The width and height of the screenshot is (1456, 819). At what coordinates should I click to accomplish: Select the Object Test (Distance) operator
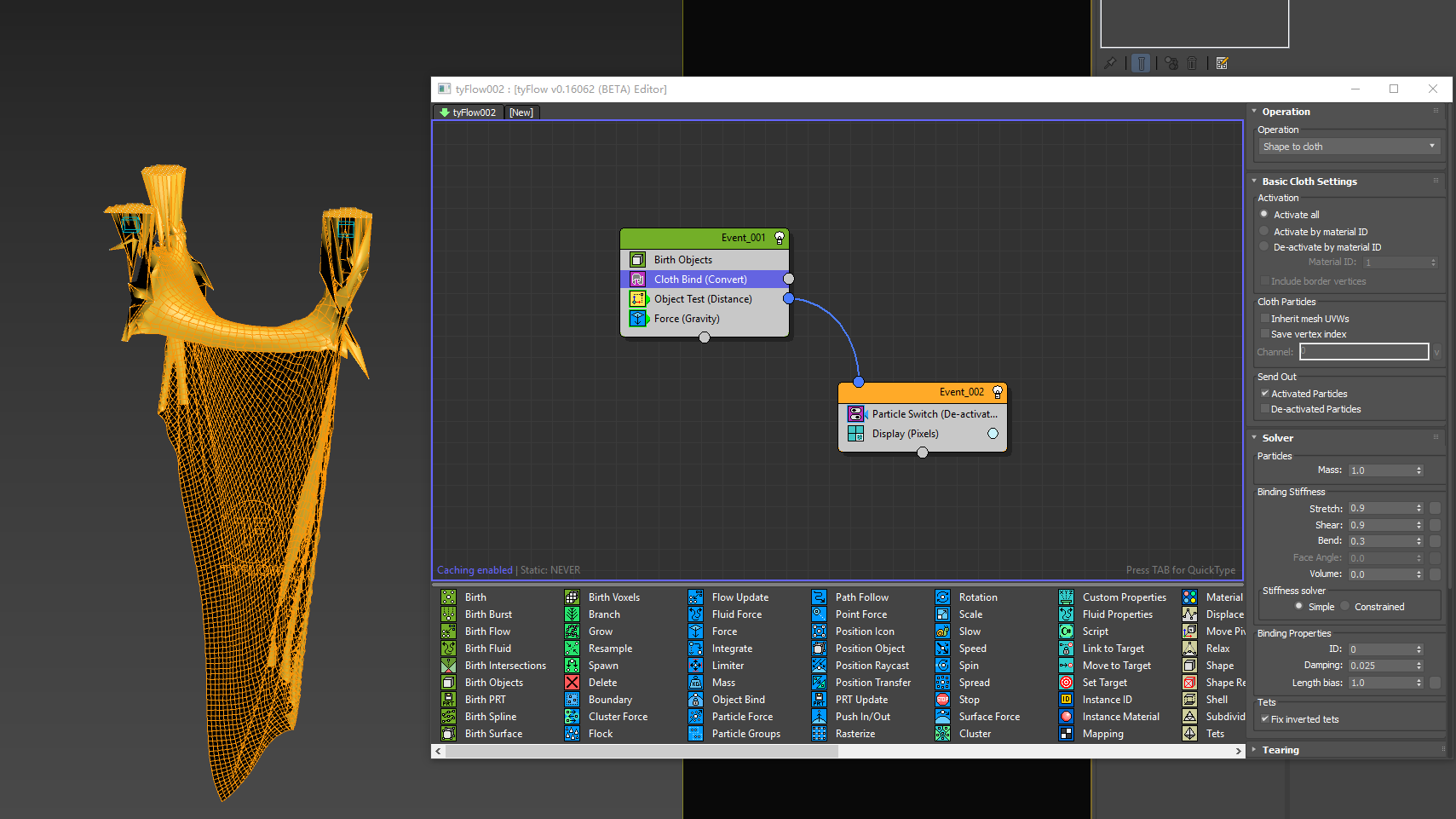pyautogui.click(x=705, y=299)
